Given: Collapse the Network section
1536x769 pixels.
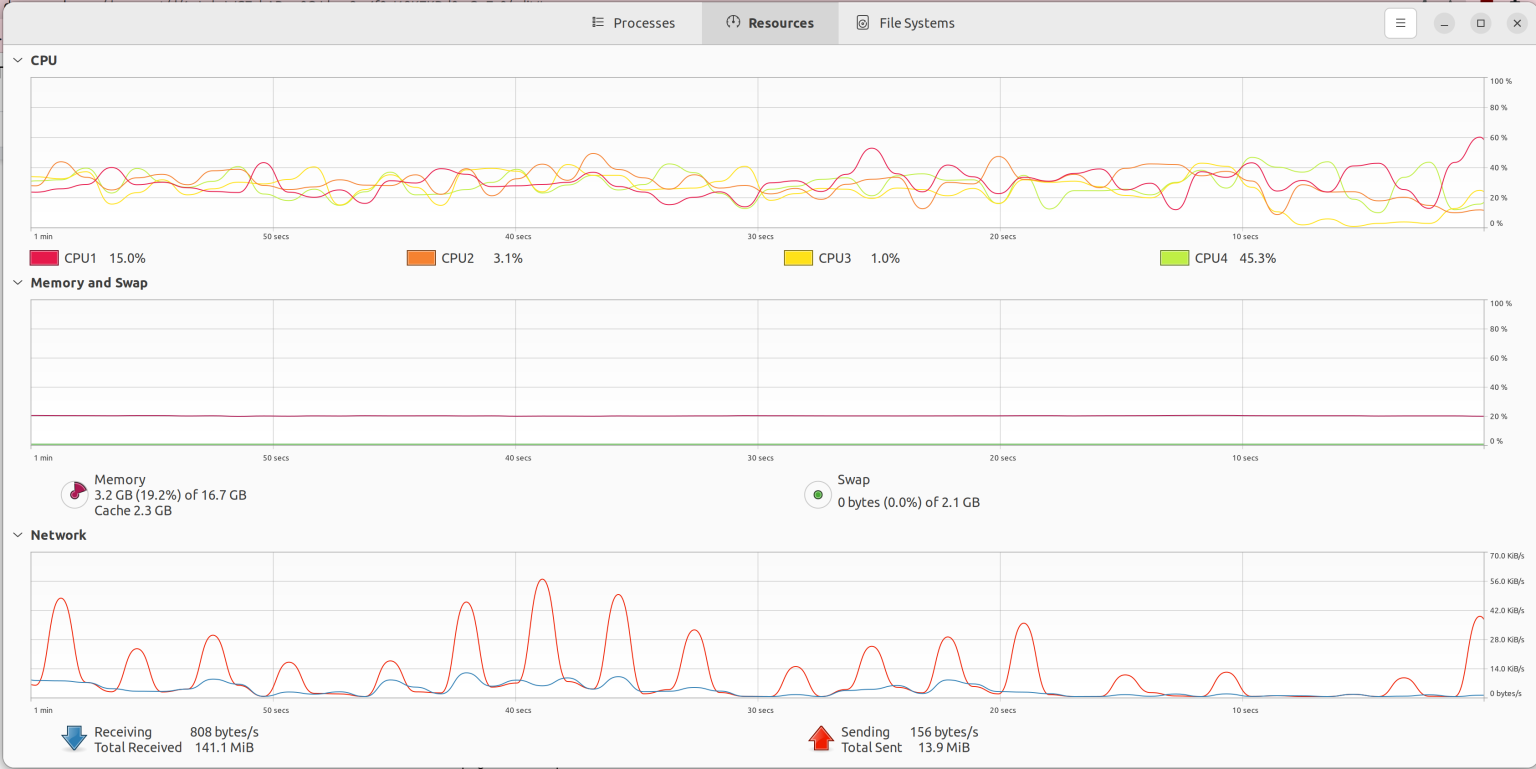Looking at the screenshot, I should [x=16, y=534].
